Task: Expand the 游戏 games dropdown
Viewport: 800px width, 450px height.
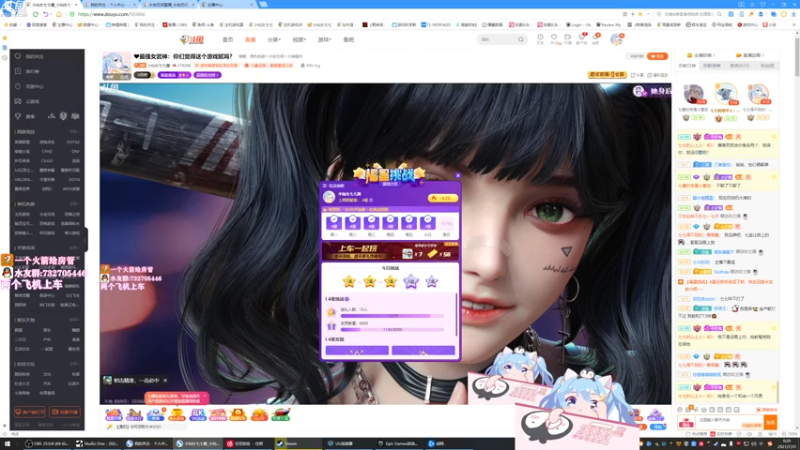Action: pyautogui.click(x=324, y=40)
